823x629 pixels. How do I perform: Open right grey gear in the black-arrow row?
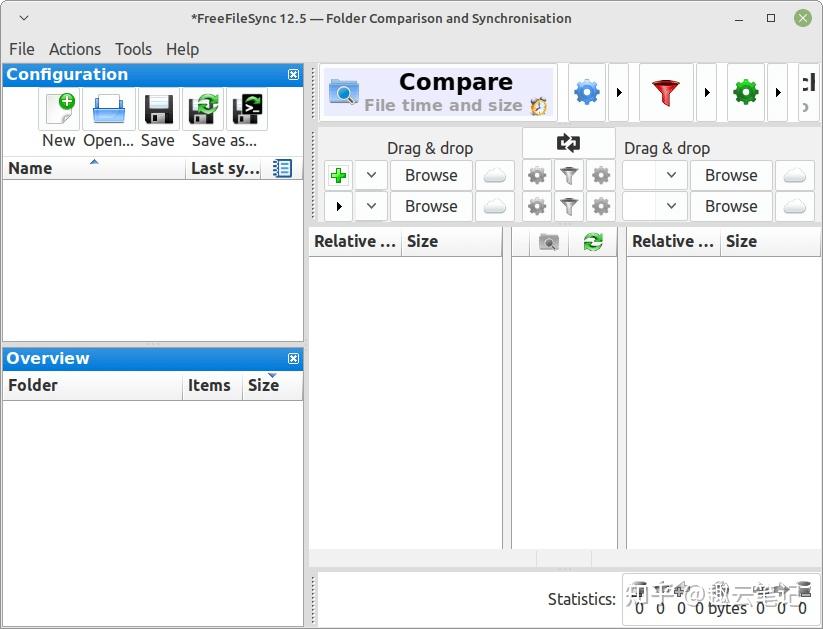[x=600, y=206]
